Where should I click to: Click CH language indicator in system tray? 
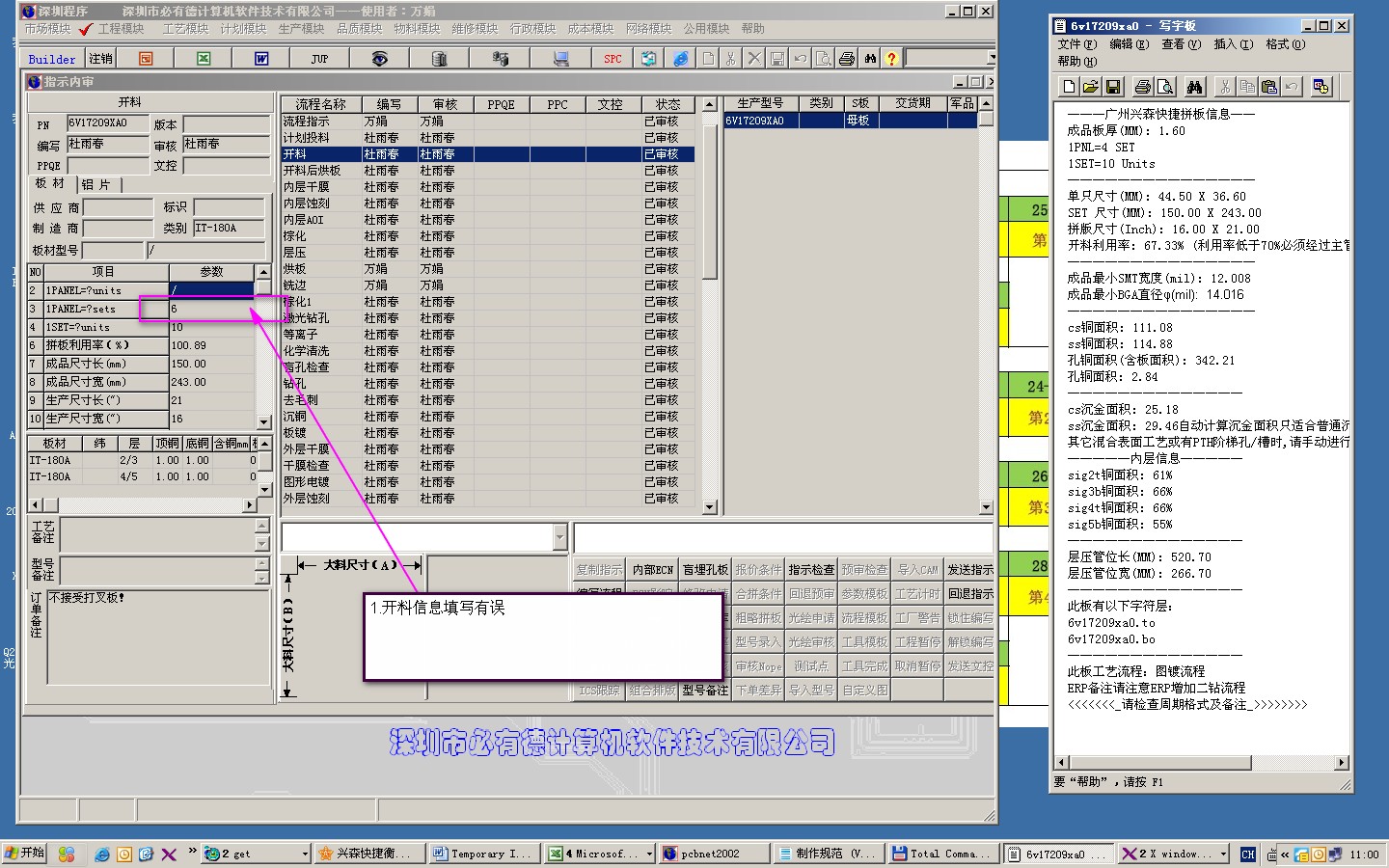pos(1248,854)
